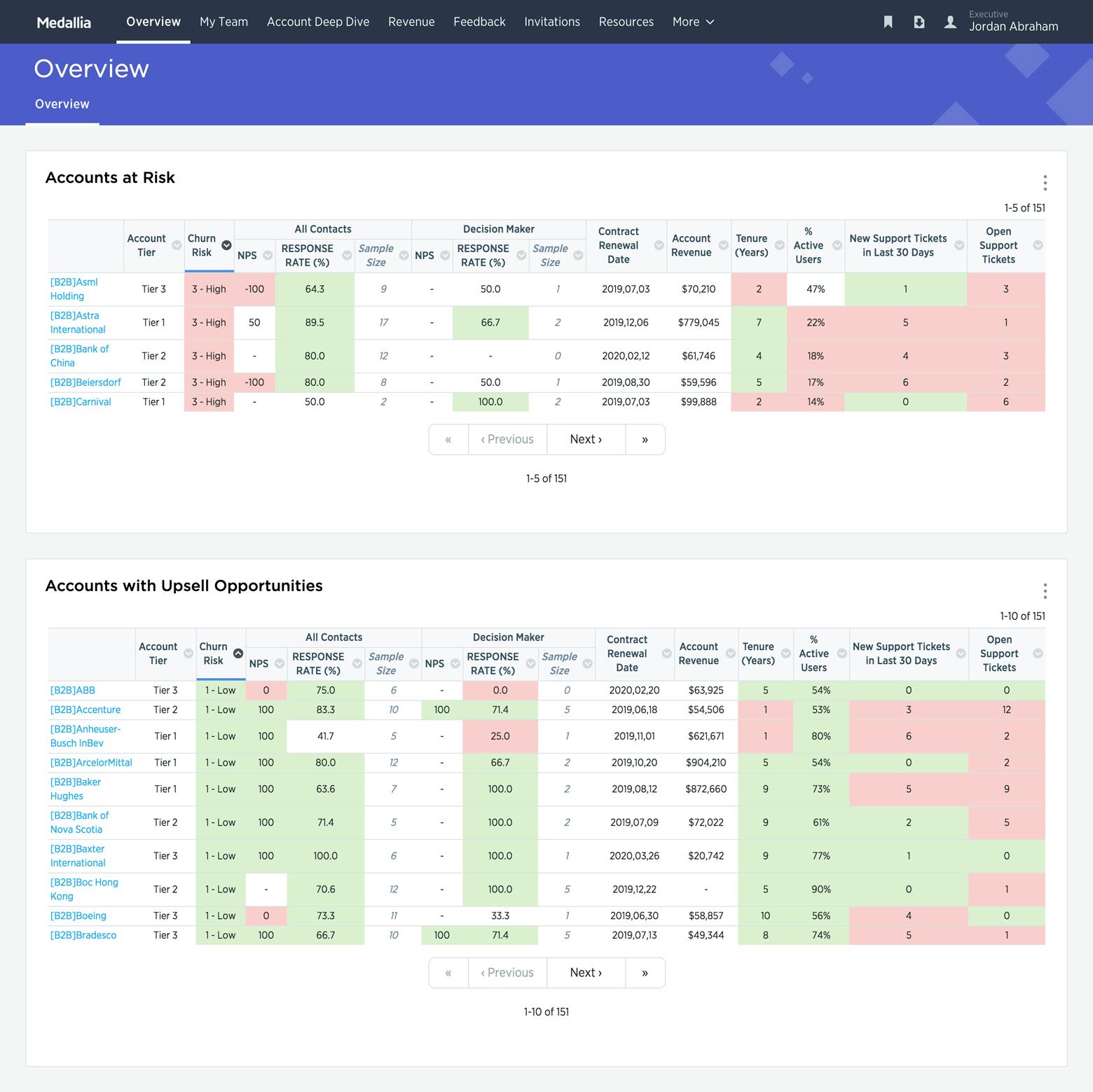Open the [B2B]Asml Holding account
The image size is (1093, 1092).
74,289
